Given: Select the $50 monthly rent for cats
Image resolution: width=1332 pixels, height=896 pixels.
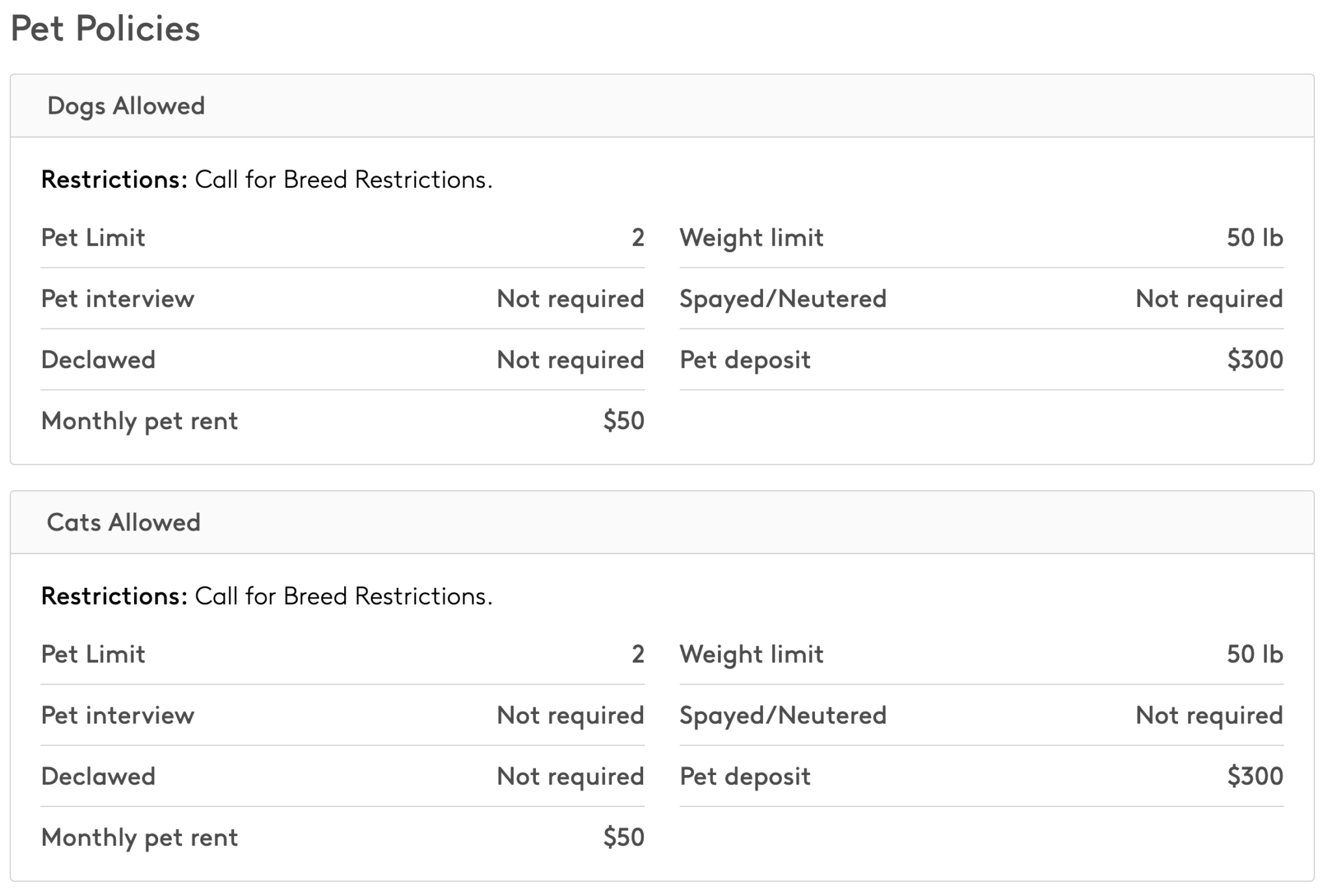Looking at the screenshot, I should click(x=623, y=837).
